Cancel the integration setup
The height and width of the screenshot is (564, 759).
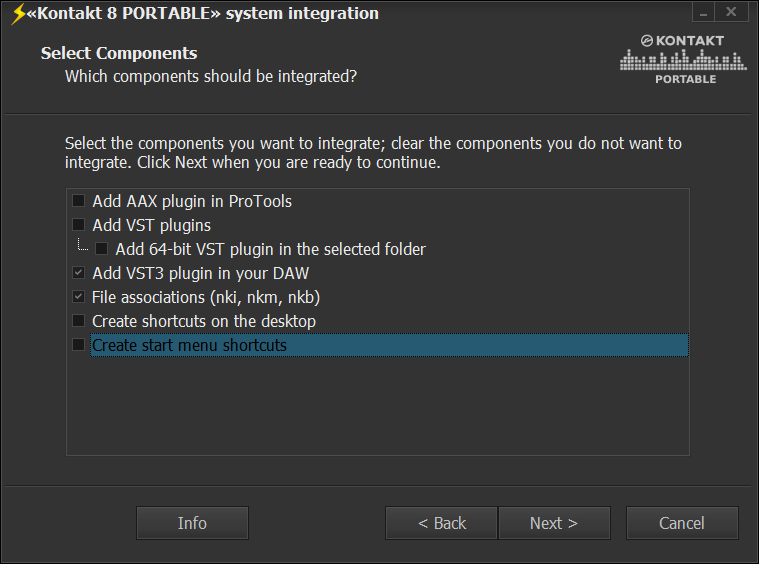click(682, 523)
